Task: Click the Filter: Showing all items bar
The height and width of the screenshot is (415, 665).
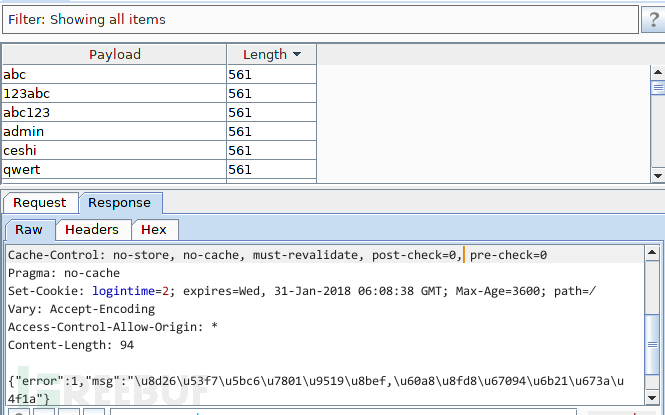Action: pyautogui.click(x=320, y=19)
